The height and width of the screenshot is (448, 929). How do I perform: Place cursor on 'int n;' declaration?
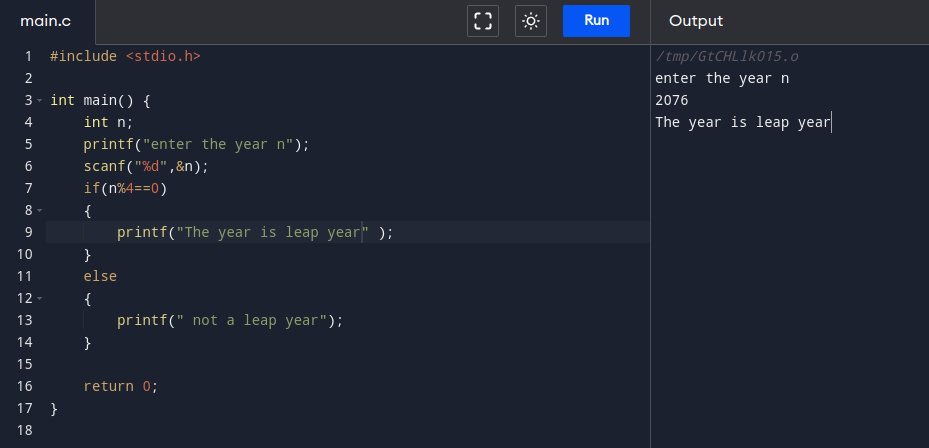coord(108,122)
